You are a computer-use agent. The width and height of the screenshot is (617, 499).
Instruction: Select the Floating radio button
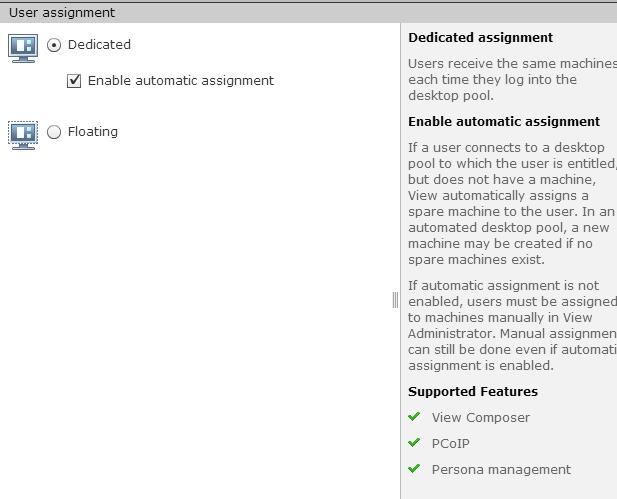[54, 132]
